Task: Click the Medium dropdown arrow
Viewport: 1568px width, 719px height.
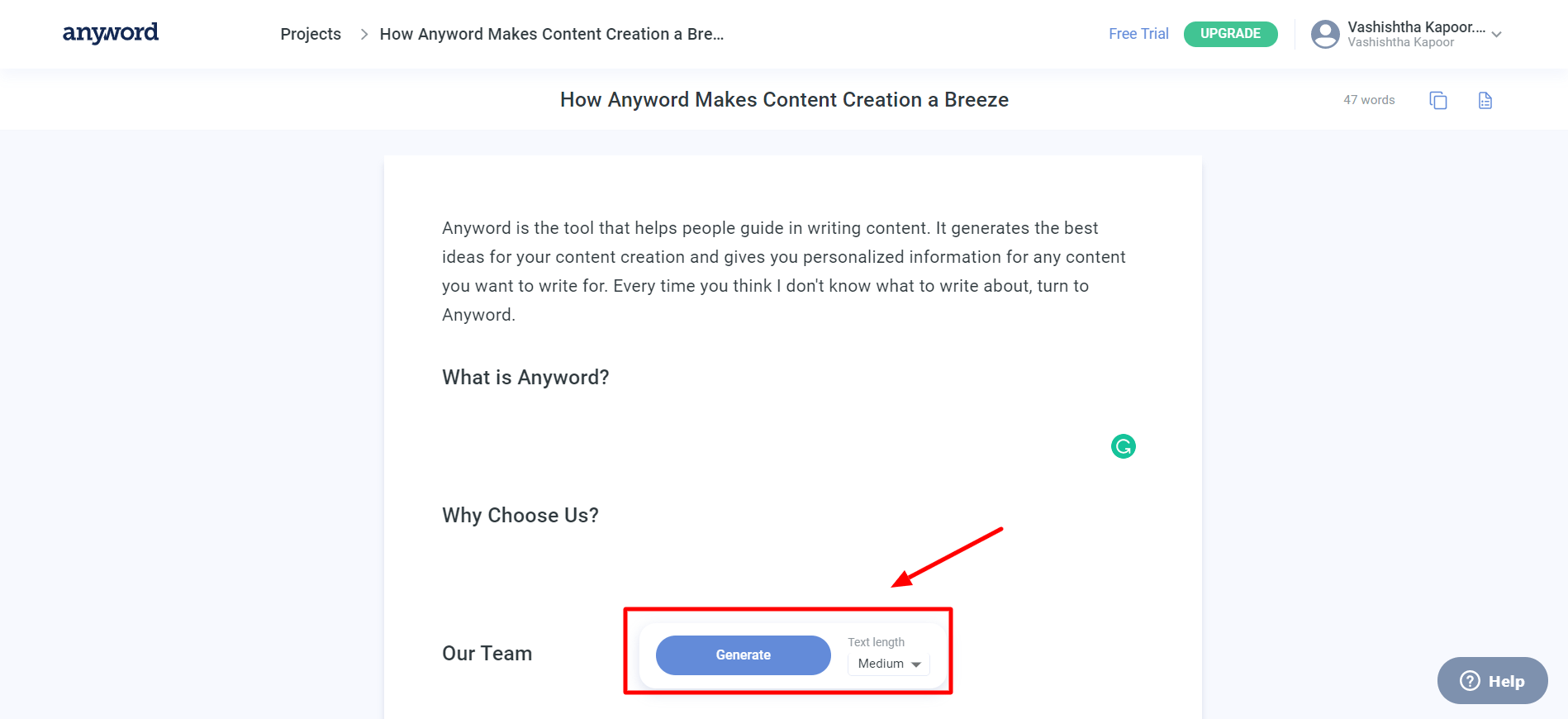Action: pos(916,664)
